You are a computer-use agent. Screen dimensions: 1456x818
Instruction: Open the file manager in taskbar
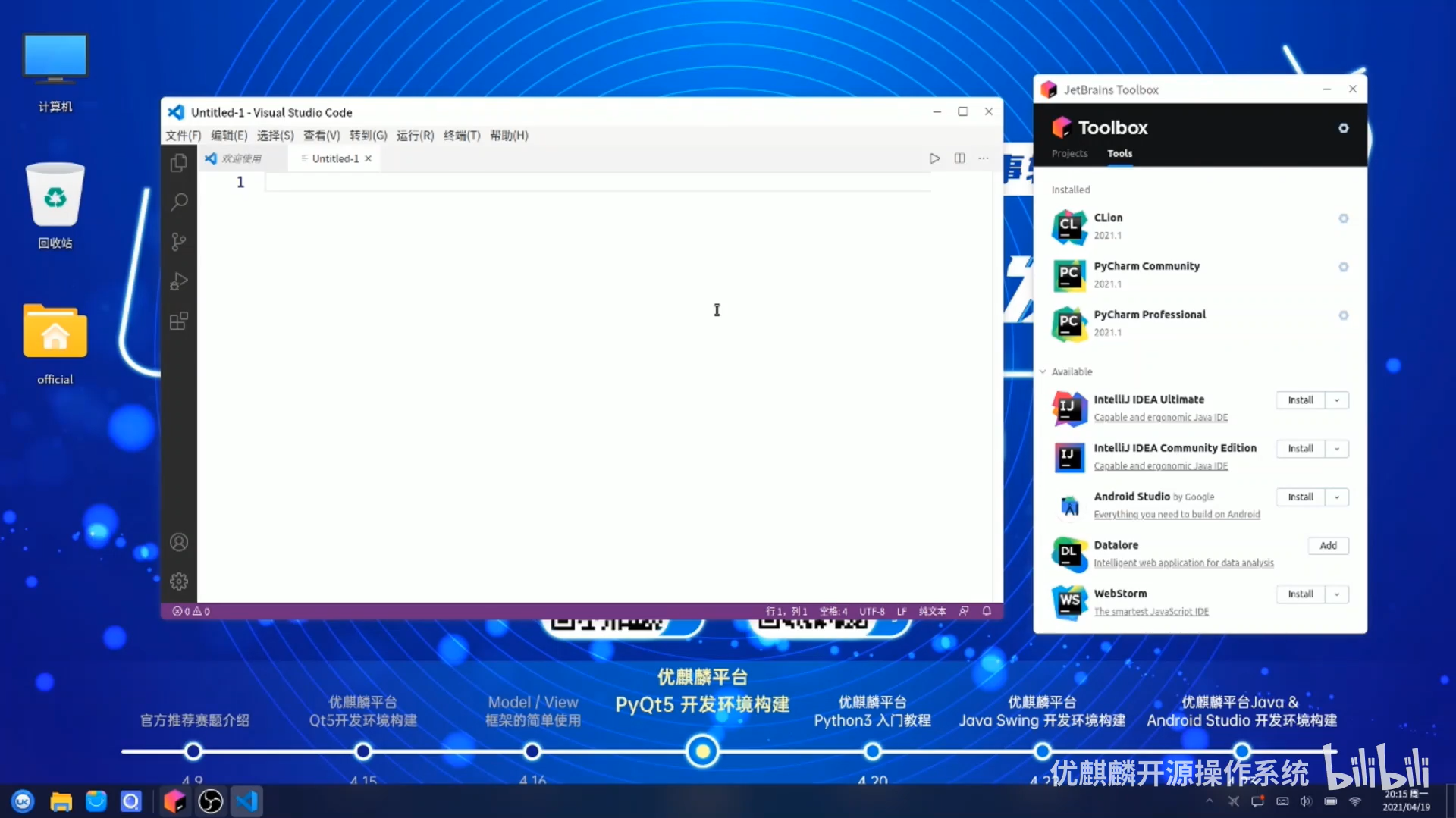(61, 801)
